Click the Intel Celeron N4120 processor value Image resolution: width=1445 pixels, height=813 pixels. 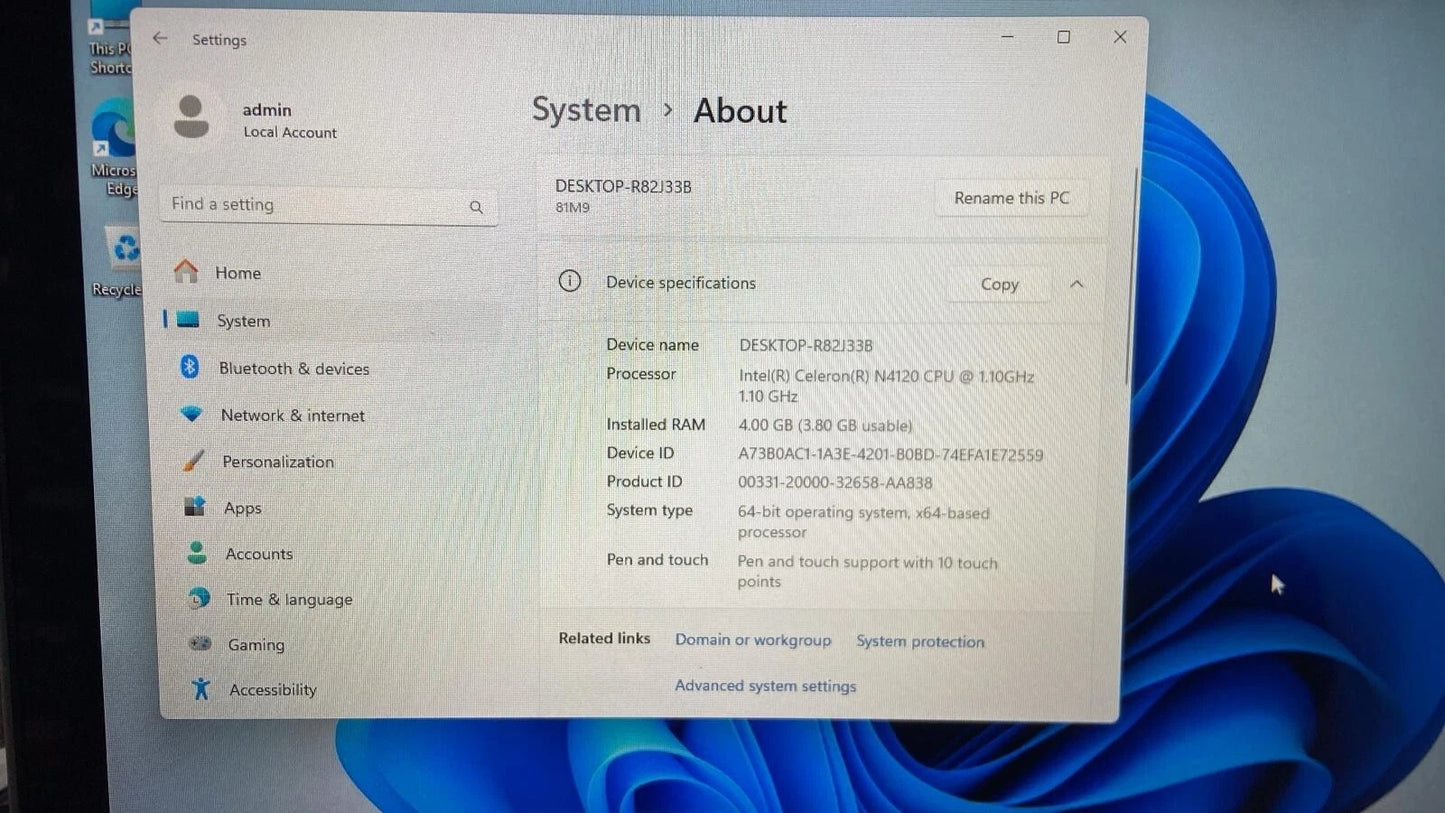[886, 385]
